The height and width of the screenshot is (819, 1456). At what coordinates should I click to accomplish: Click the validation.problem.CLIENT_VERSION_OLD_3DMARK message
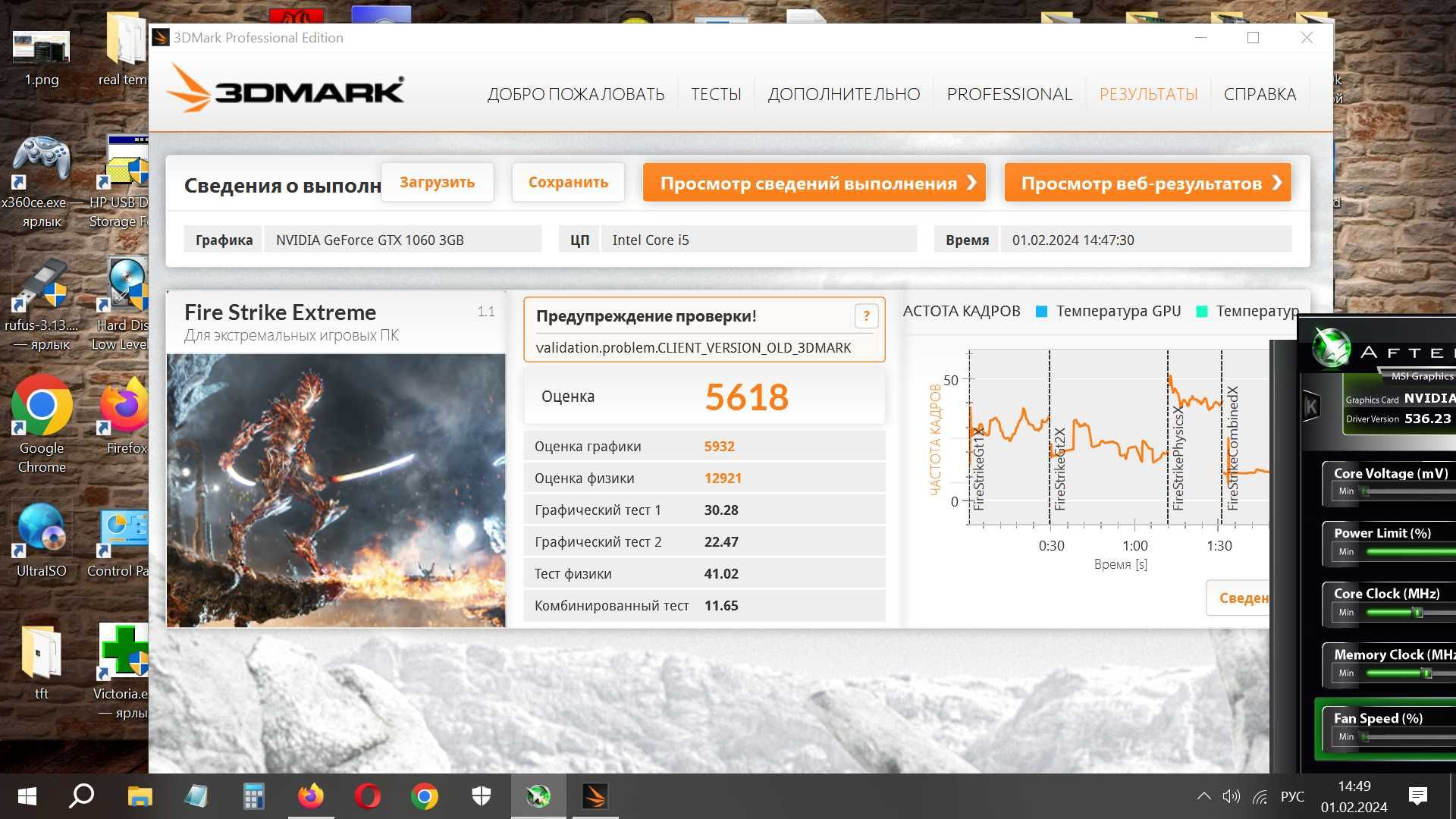coord(693,347)
